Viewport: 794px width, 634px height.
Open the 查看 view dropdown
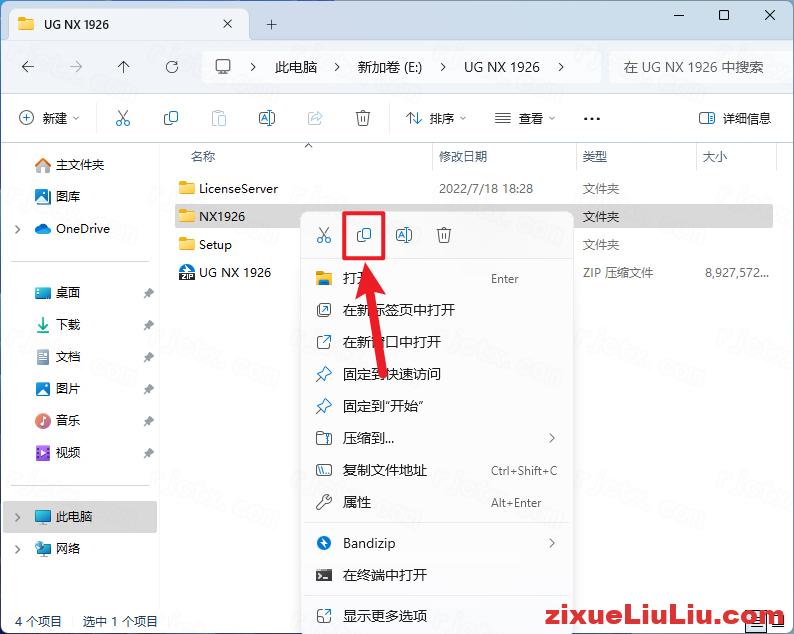click(525, 118)
